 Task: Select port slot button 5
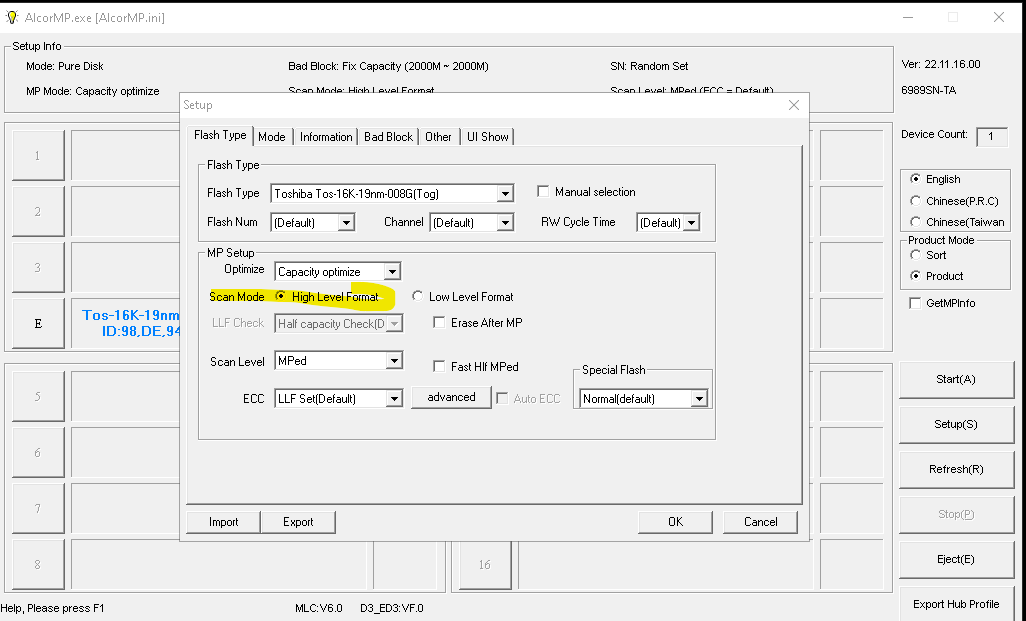tap(38, 397)
